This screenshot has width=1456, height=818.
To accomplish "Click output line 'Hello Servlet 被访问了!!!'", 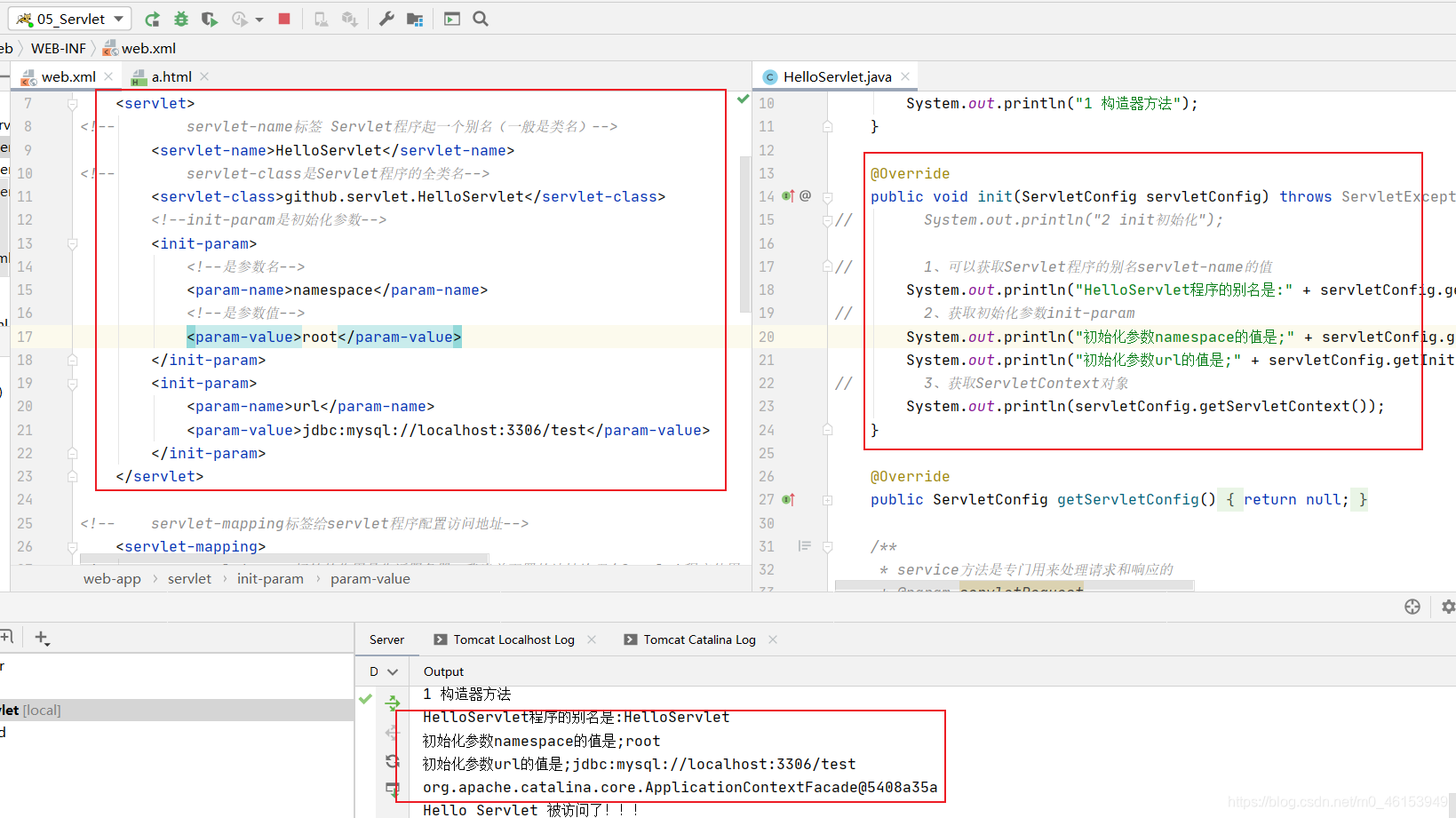I will point(530,810).
